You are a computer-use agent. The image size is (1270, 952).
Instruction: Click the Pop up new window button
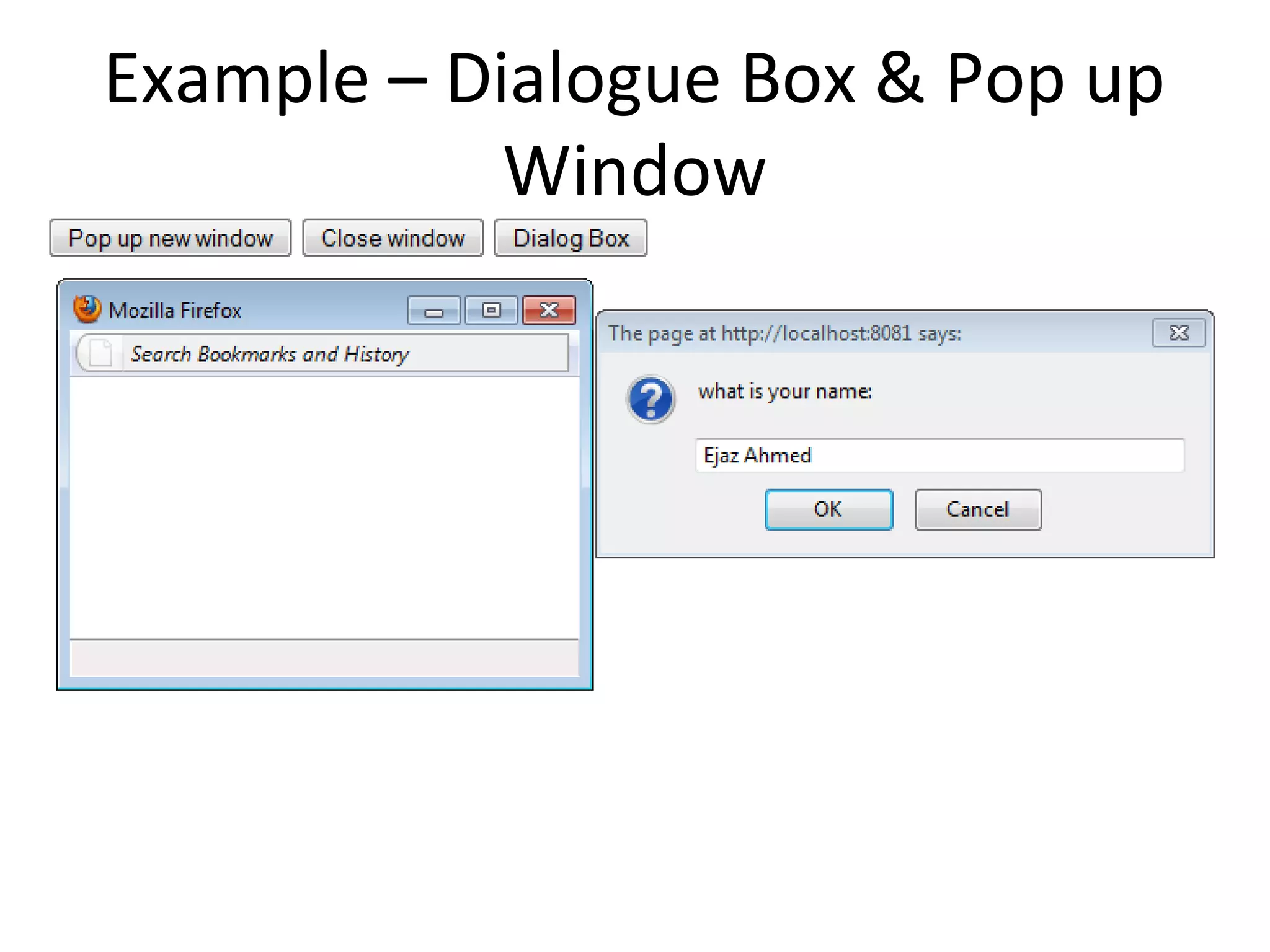coord(171,238)
